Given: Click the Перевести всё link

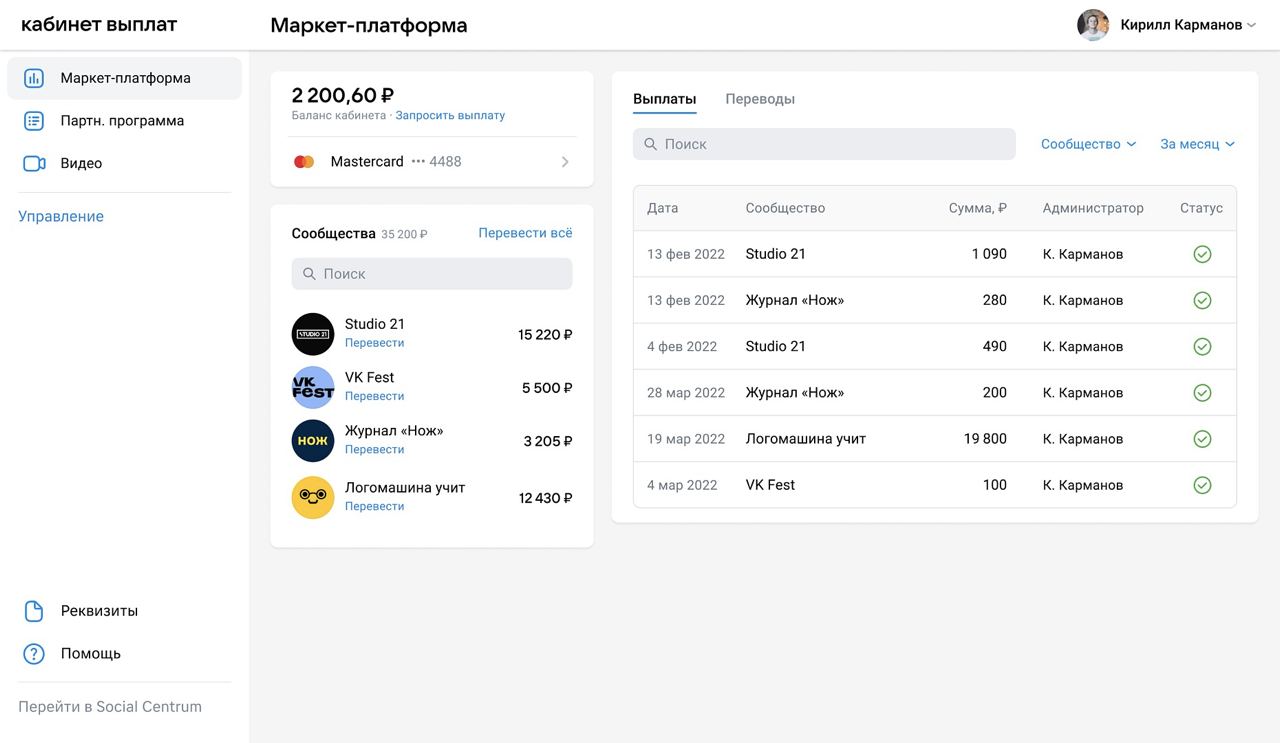Looking at the screenshot, I should click(x=525, y=233).
